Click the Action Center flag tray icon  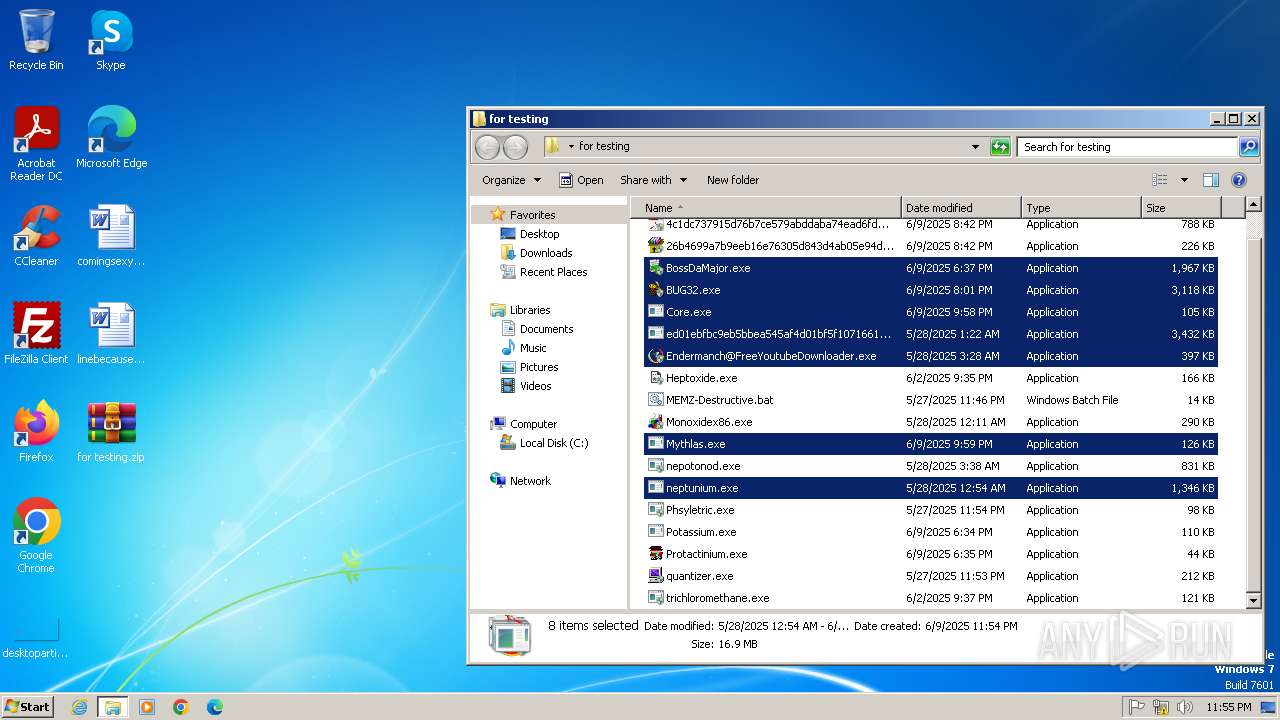(x=1137, y=707)
